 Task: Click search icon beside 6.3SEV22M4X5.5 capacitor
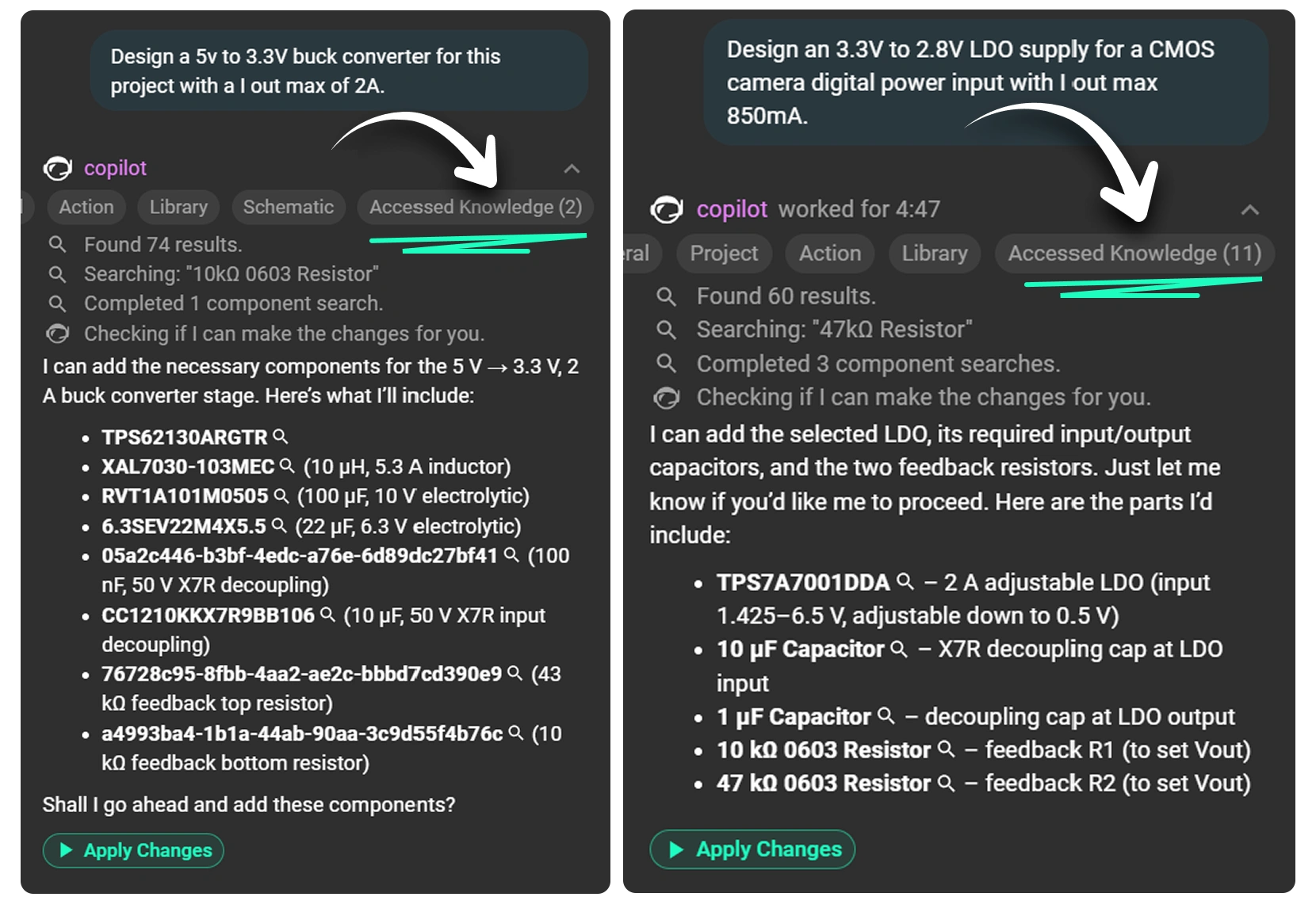point(279,525)
